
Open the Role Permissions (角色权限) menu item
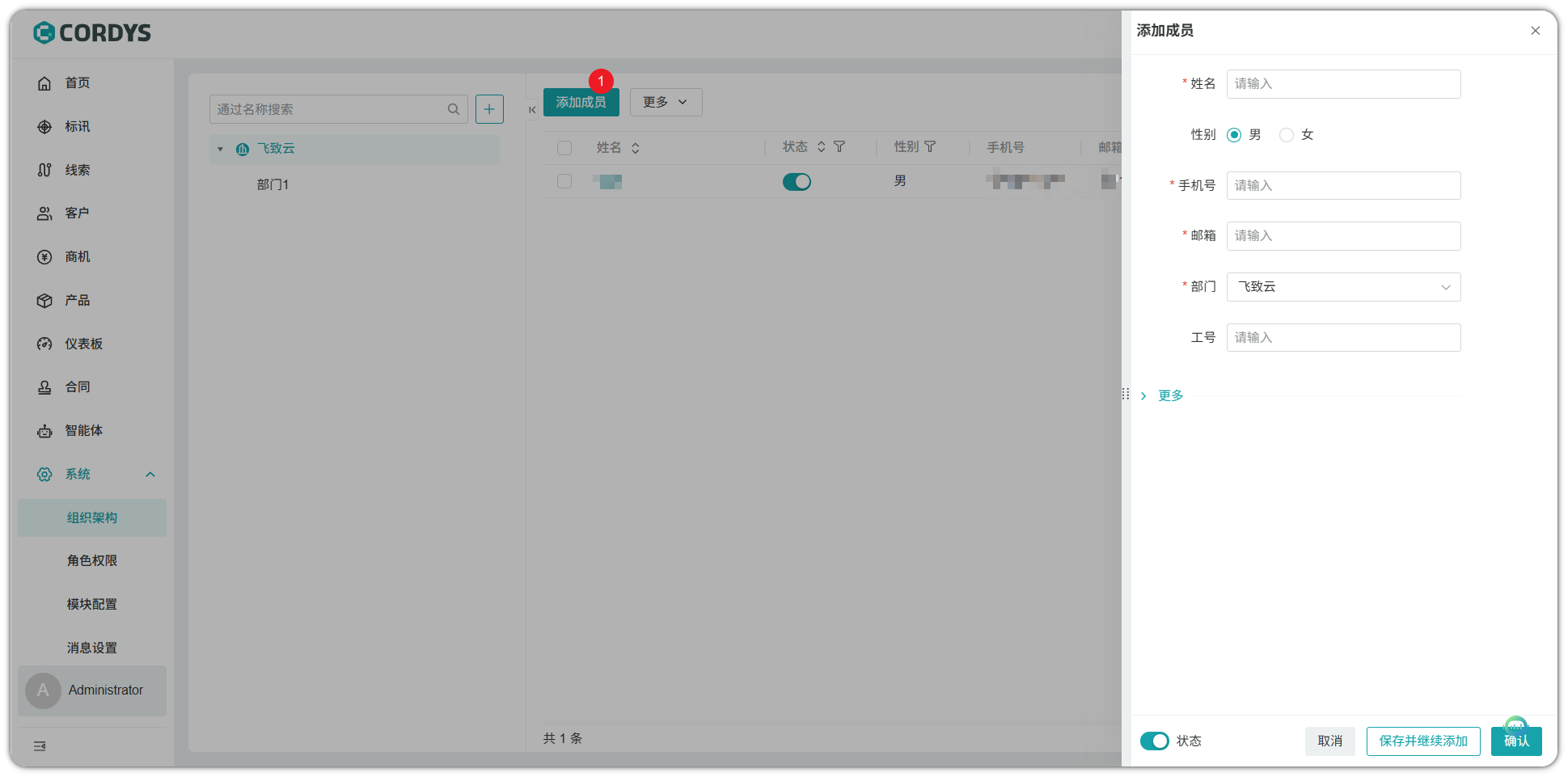click(92, 561)
